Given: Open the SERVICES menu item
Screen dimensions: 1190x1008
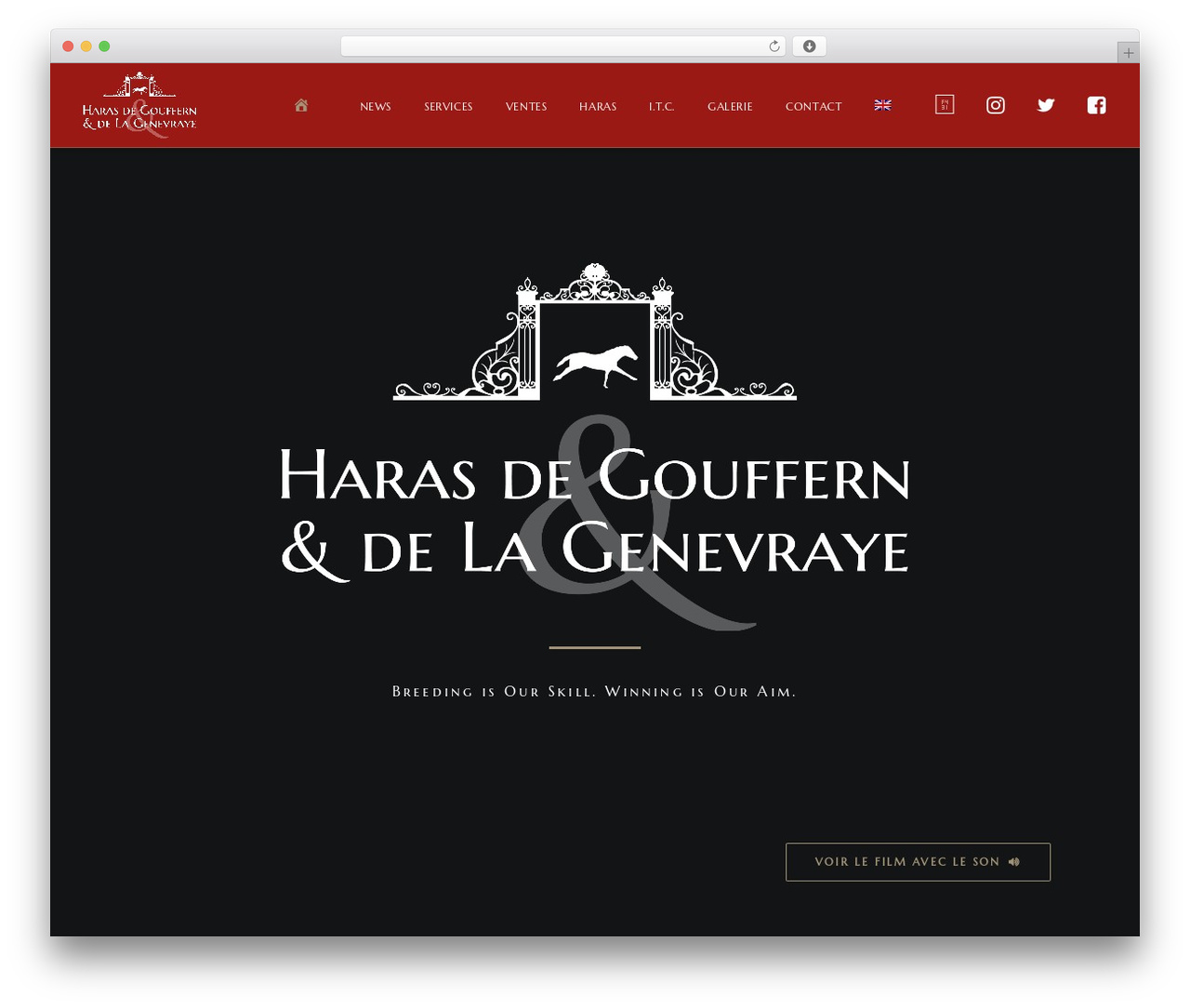Looking at the screenshot, I should [448, 107].
